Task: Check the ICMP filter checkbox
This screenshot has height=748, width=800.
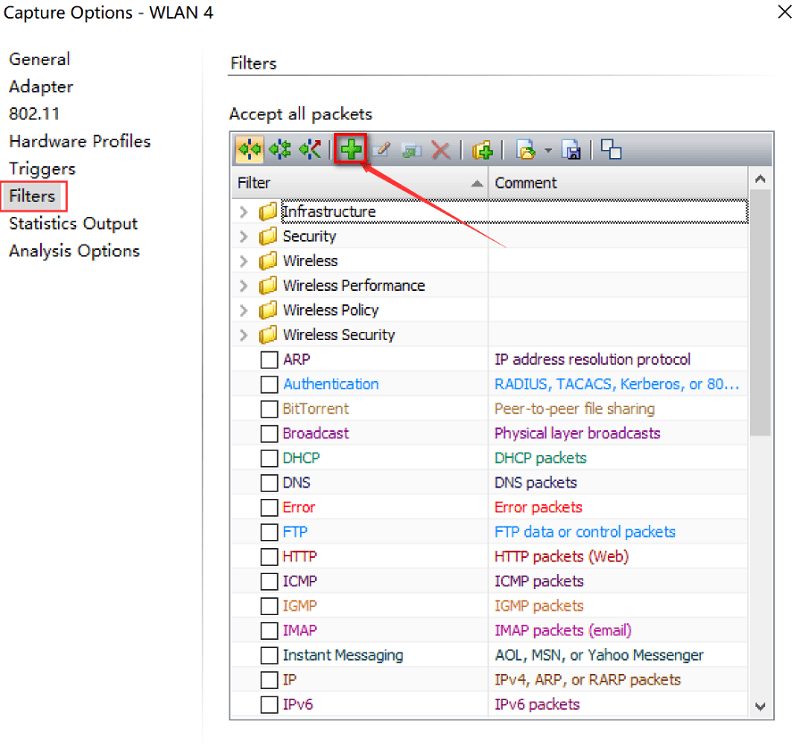Action: [269, 581]
